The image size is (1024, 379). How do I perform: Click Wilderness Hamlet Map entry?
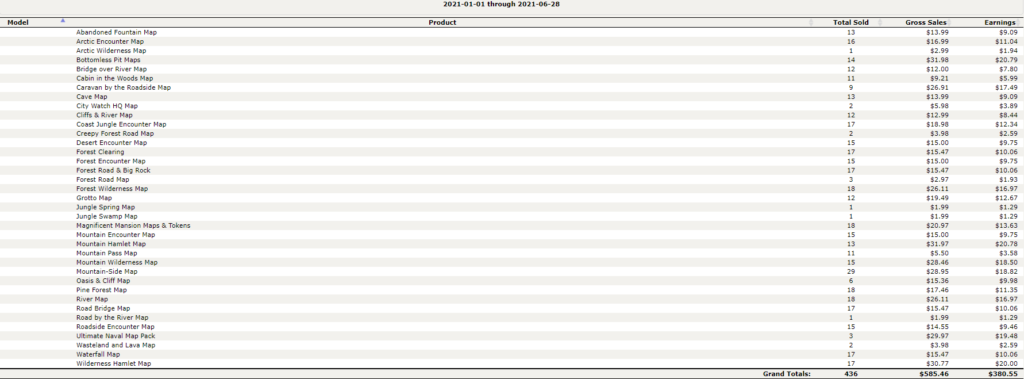[113, 363]
